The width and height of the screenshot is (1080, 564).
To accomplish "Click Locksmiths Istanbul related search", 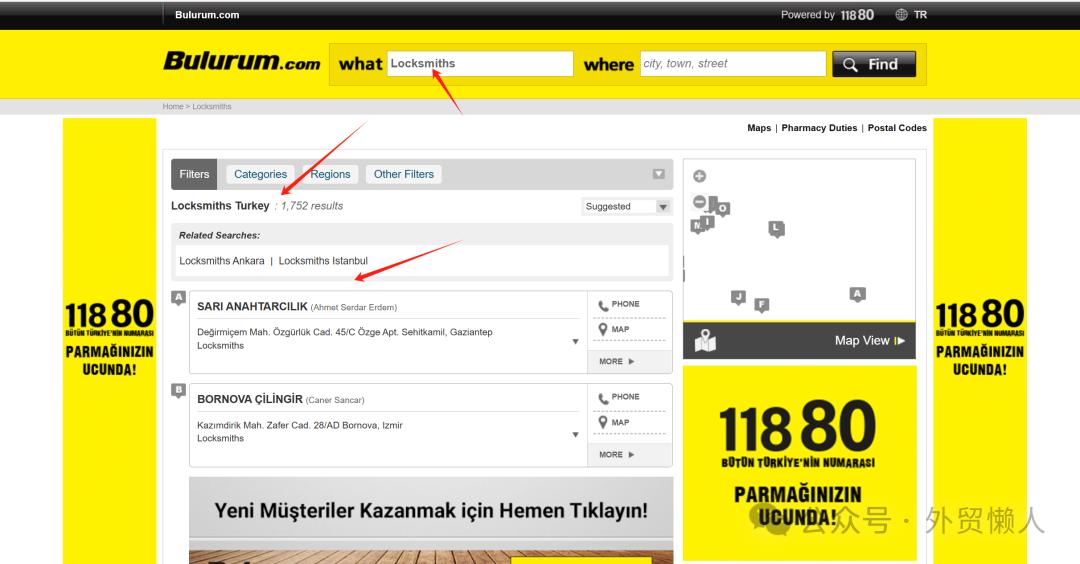I will click(x=323, y=261).
